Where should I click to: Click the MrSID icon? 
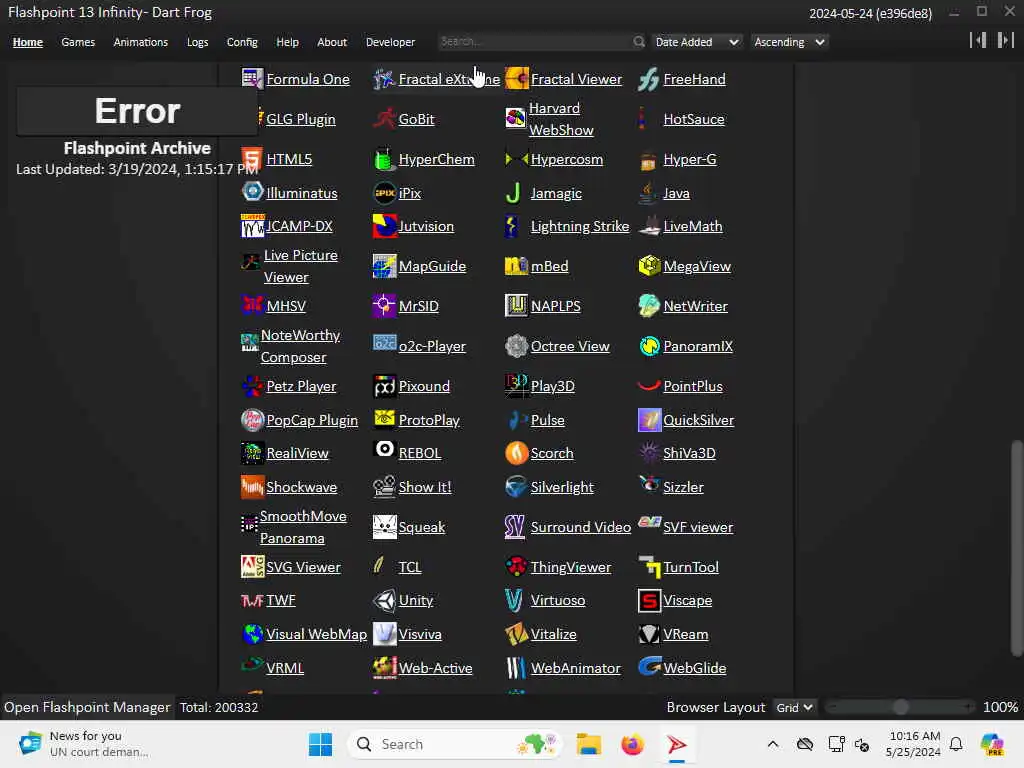pyautogui.click(x=384, y=306)
